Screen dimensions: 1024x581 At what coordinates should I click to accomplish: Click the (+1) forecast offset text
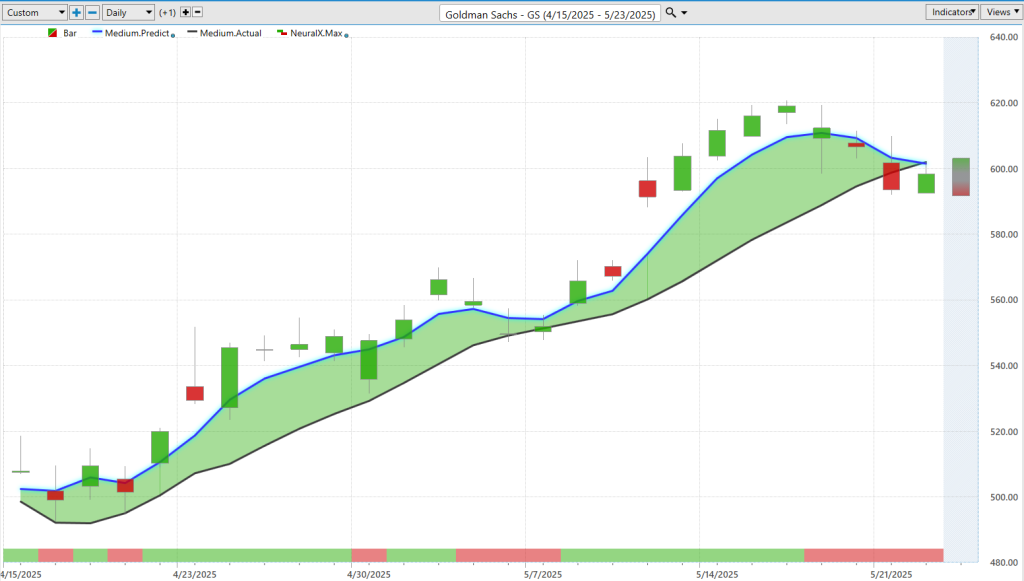coord(168,12)
